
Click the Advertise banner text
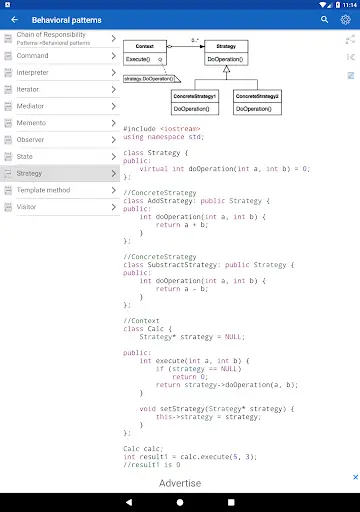pos(180,483)
